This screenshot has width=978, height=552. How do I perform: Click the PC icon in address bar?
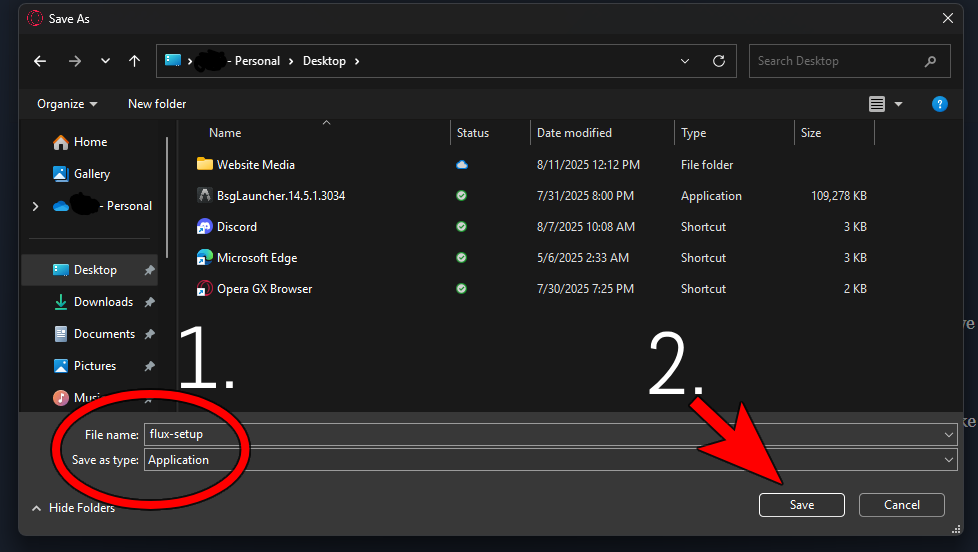point(173,61)
